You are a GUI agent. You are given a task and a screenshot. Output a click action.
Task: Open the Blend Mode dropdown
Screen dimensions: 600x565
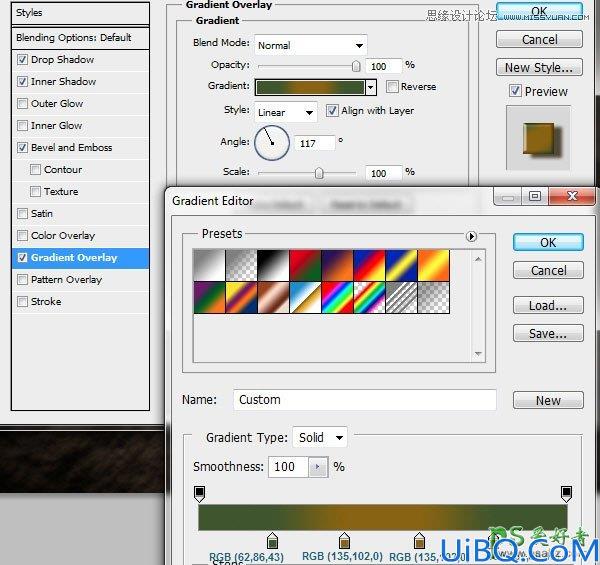[311, 46]
